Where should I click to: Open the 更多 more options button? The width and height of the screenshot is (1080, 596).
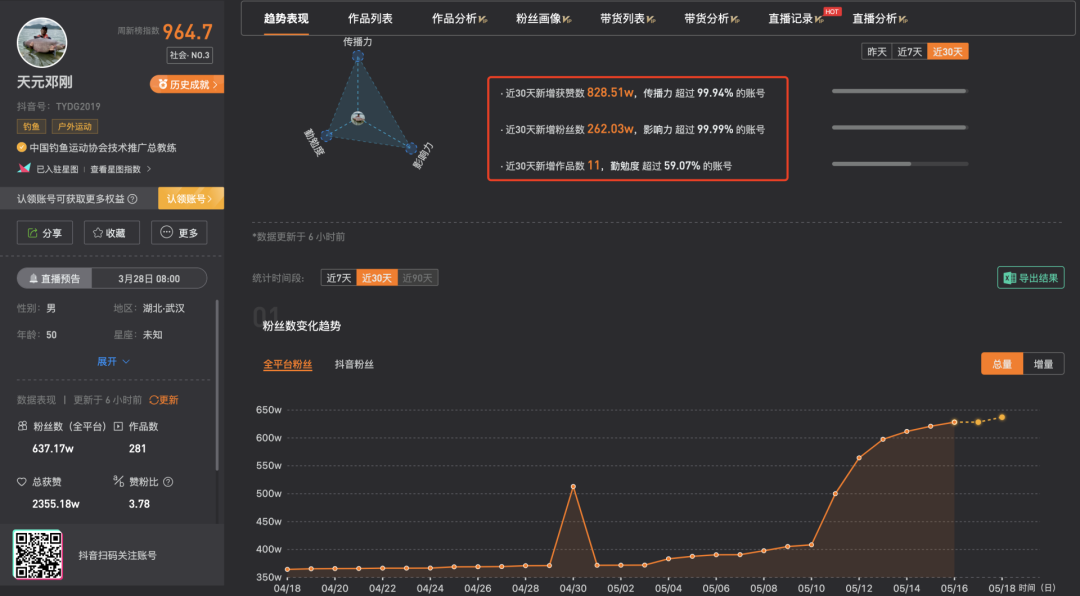coord(179,233)
